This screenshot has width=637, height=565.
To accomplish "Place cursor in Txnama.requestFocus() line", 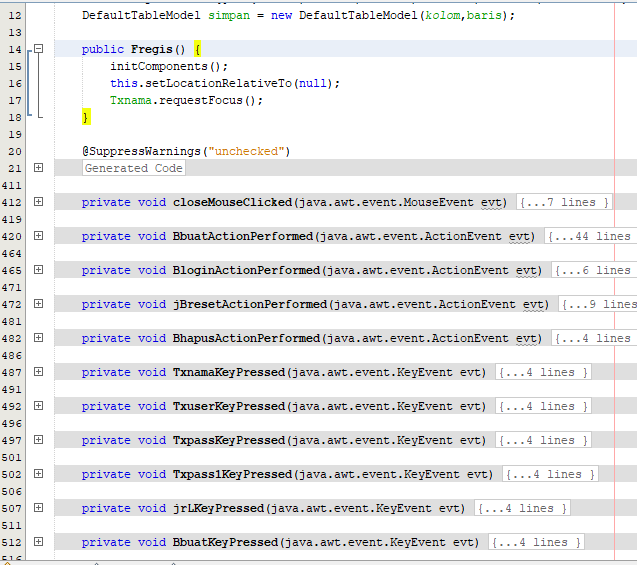I will [x=186, y=100].
